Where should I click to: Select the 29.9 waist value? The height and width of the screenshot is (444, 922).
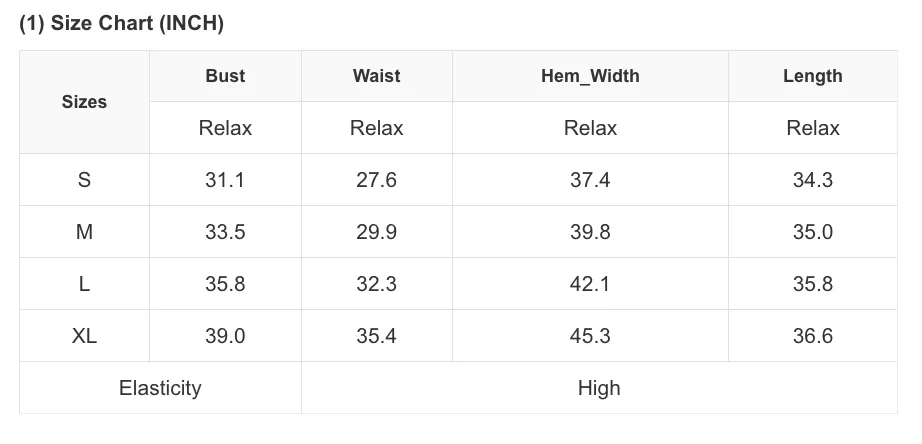coord(376,232)
